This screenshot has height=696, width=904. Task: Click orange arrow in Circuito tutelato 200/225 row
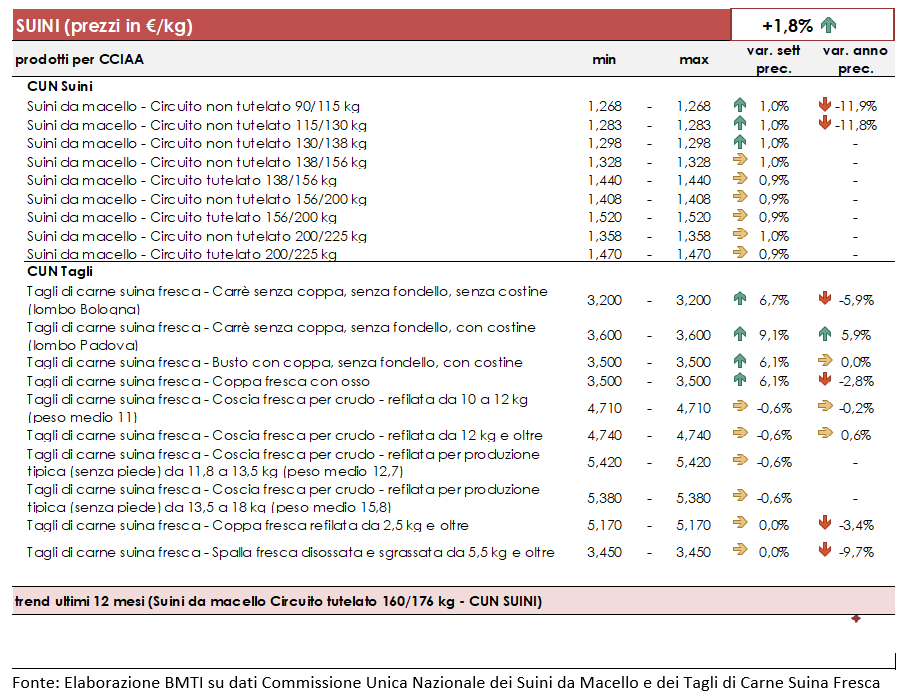click(740, 252)
